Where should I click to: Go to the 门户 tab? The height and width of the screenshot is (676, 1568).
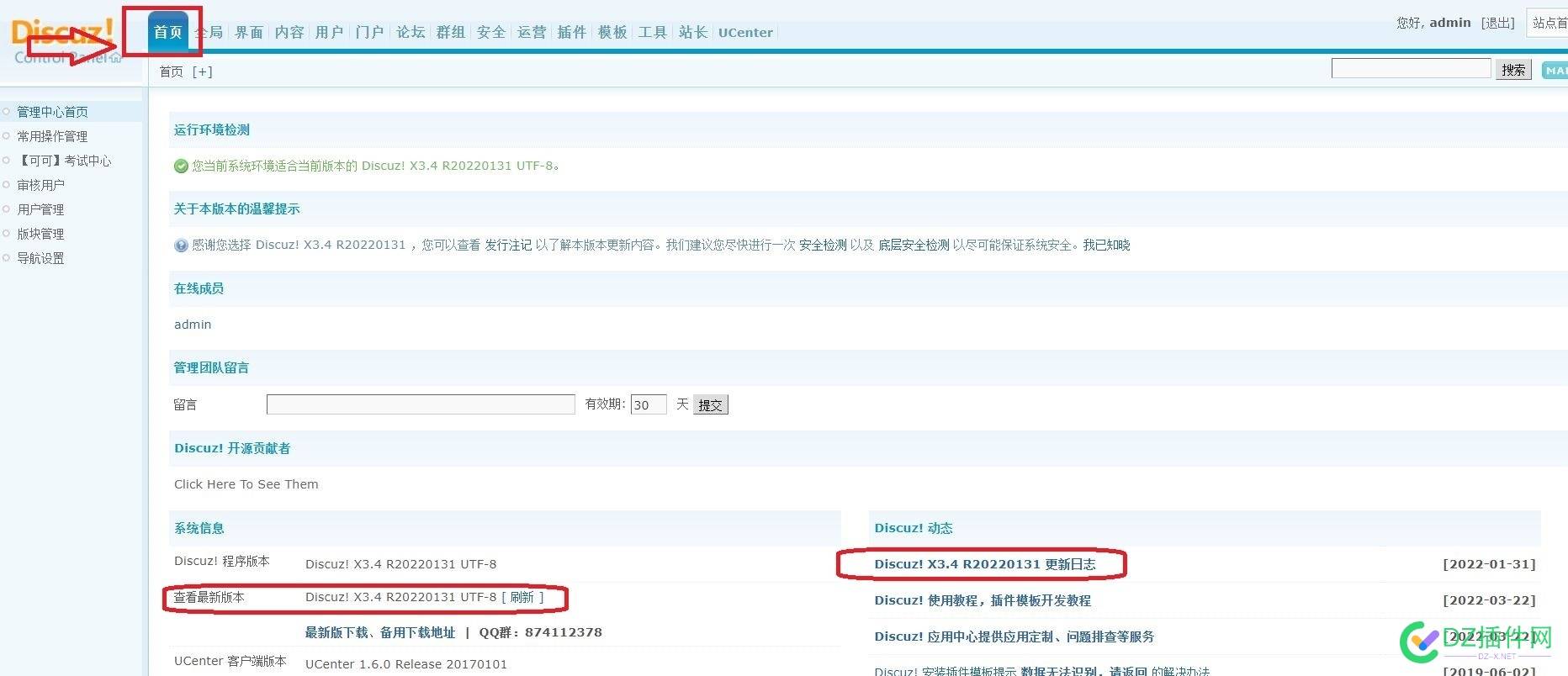pos(370,32)
